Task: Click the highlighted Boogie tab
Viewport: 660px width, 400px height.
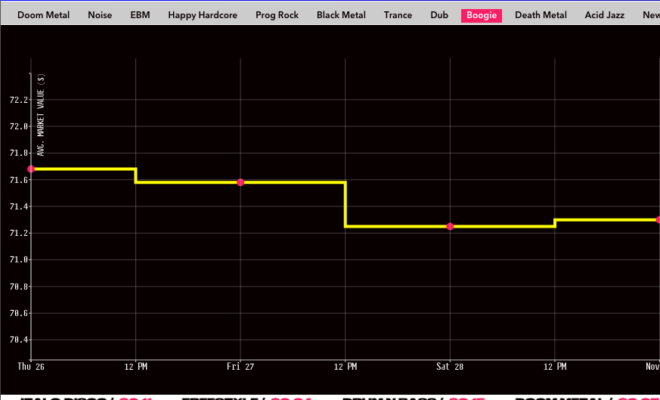Action: 481,16
